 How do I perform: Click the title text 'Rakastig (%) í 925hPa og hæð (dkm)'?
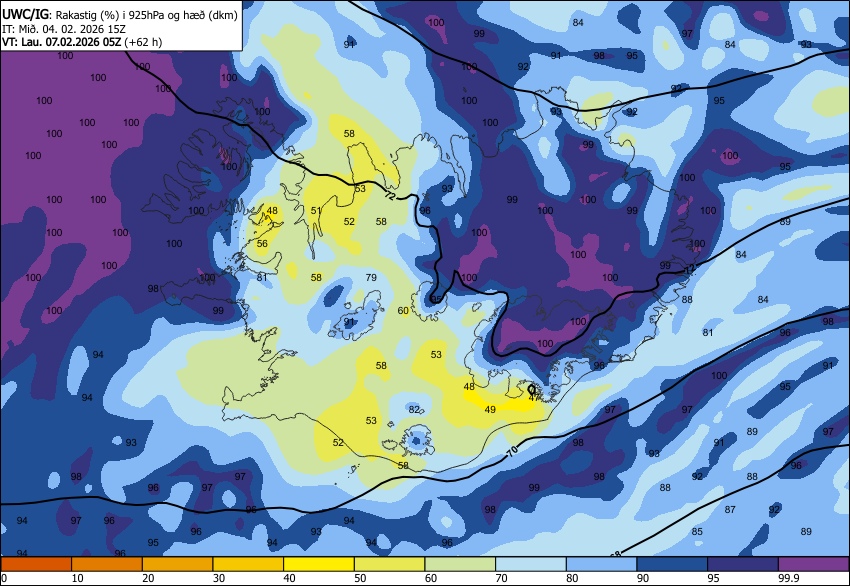tap(146, 15)
